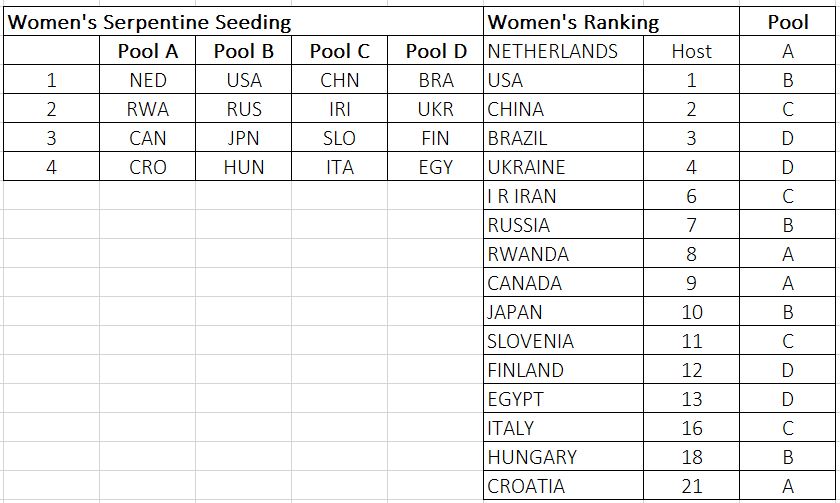
Task: Click the JPN cell in row 3
Action: point(243,138)
